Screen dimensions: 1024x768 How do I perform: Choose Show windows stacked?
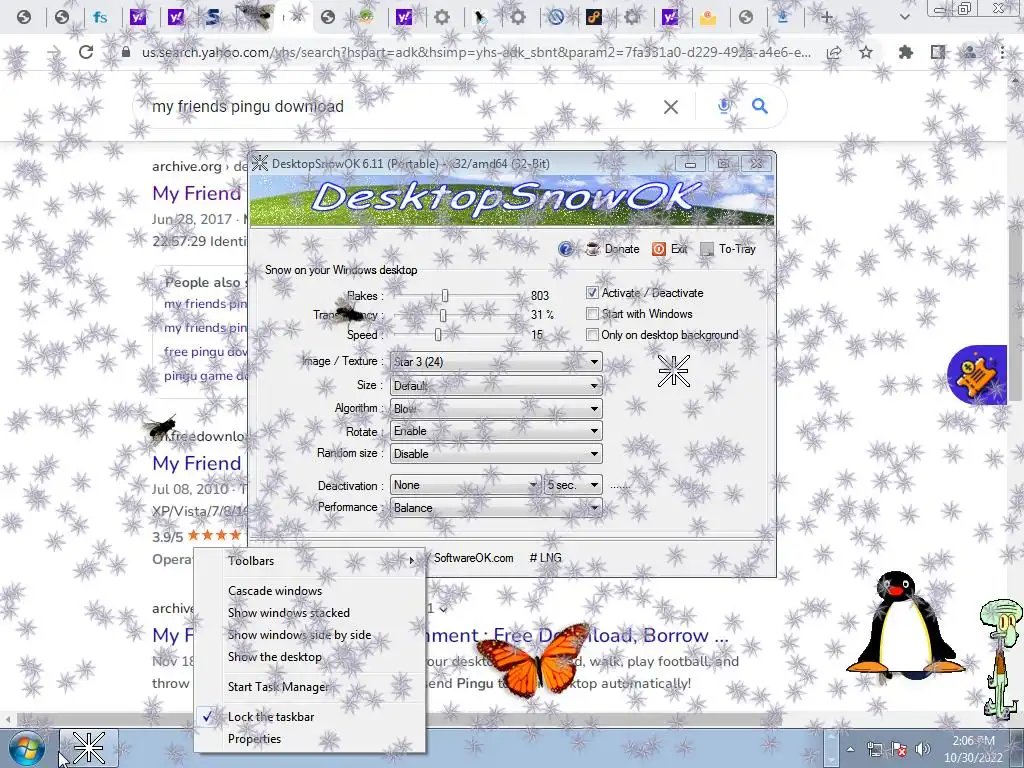[x=310, y=613]
